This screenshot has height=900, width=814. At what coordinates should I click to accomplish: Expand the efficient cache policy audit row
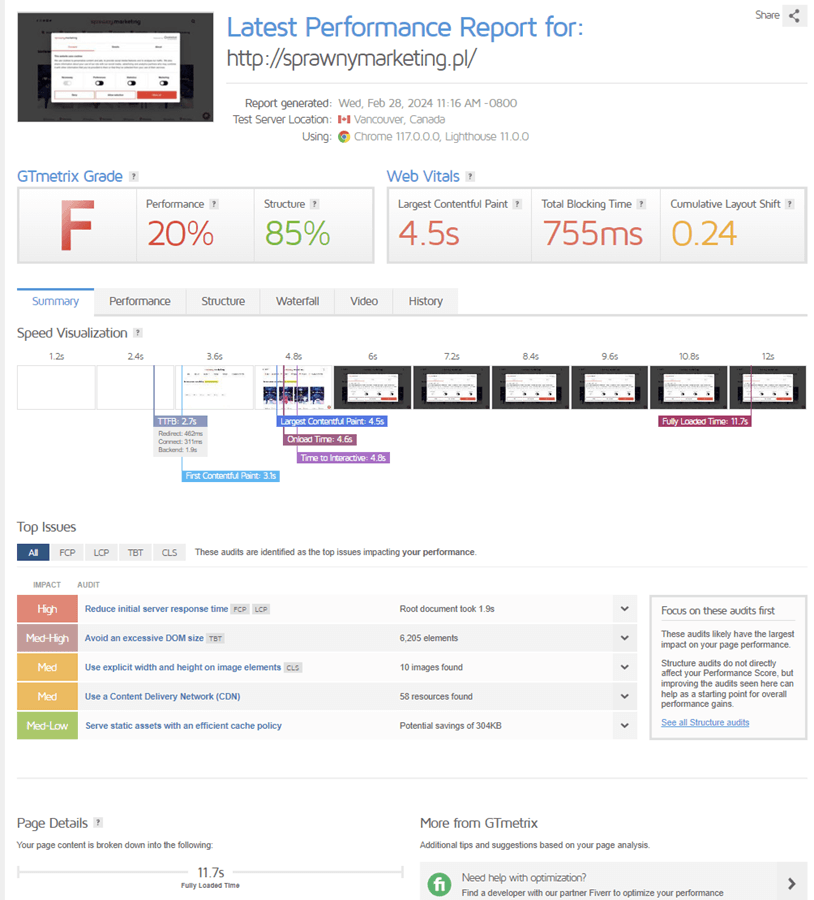[x=624, y=726]
